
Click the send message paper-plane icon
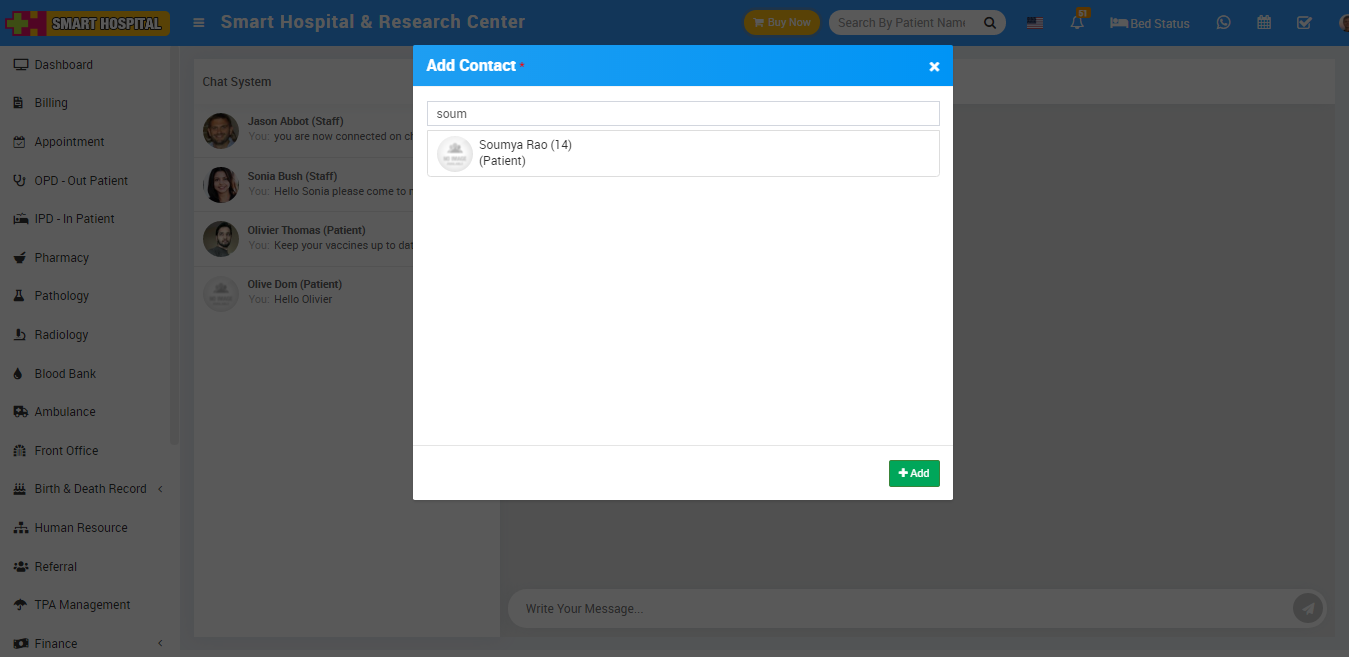[1308, 607]
